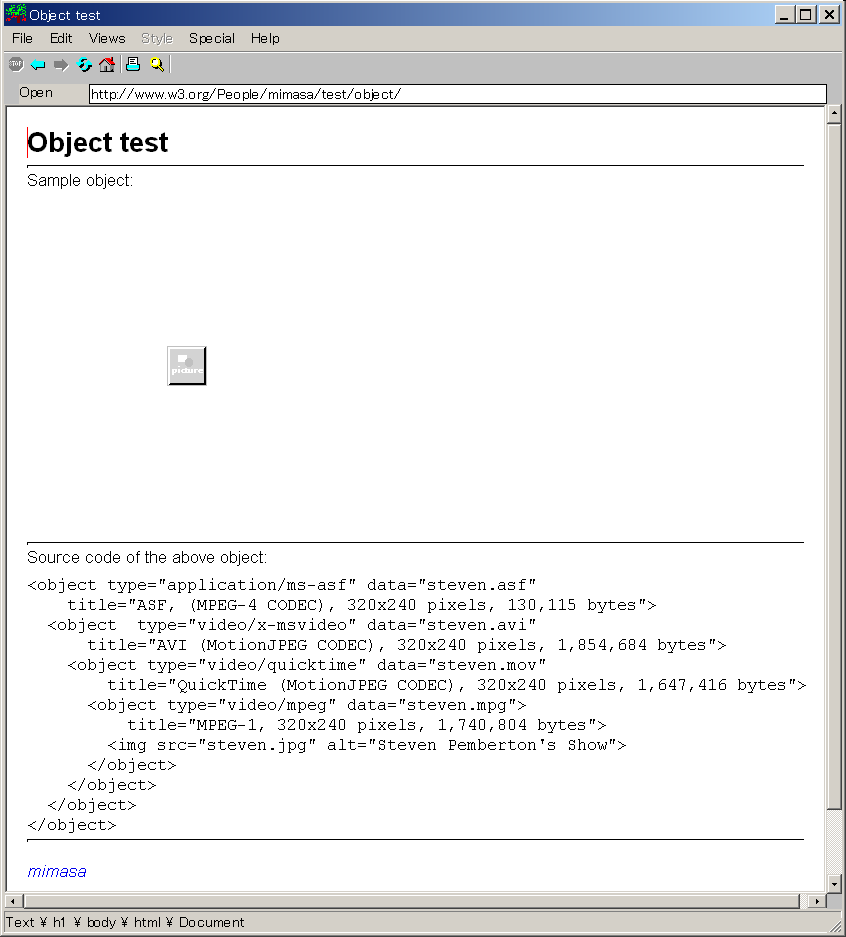Expand the Views menu

(107, 38)
